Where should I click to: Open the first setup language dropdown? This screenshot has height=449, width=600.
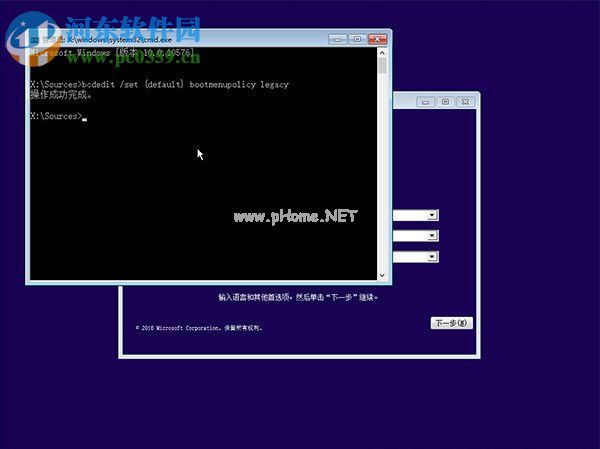[x=432, y=215]
